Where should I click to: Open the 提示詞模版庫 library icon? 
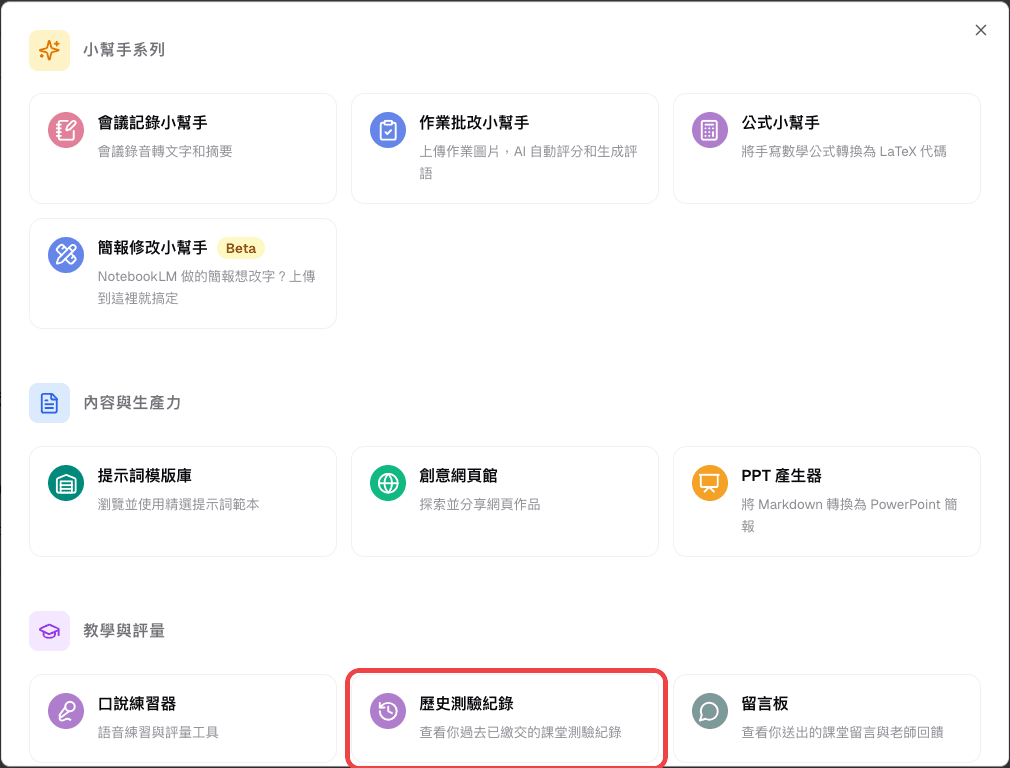point(66,483)
